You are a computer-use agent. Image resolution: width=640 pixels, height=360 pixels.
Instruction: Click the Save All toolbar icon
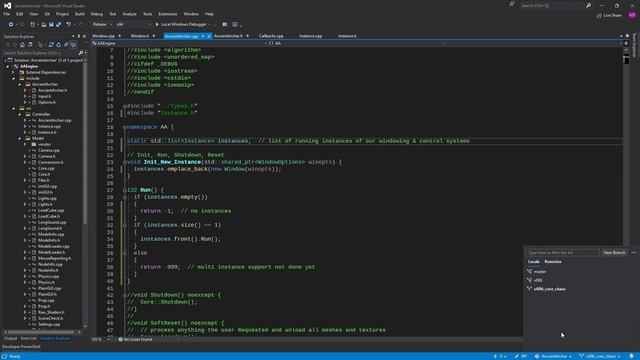tap(59, 24)
